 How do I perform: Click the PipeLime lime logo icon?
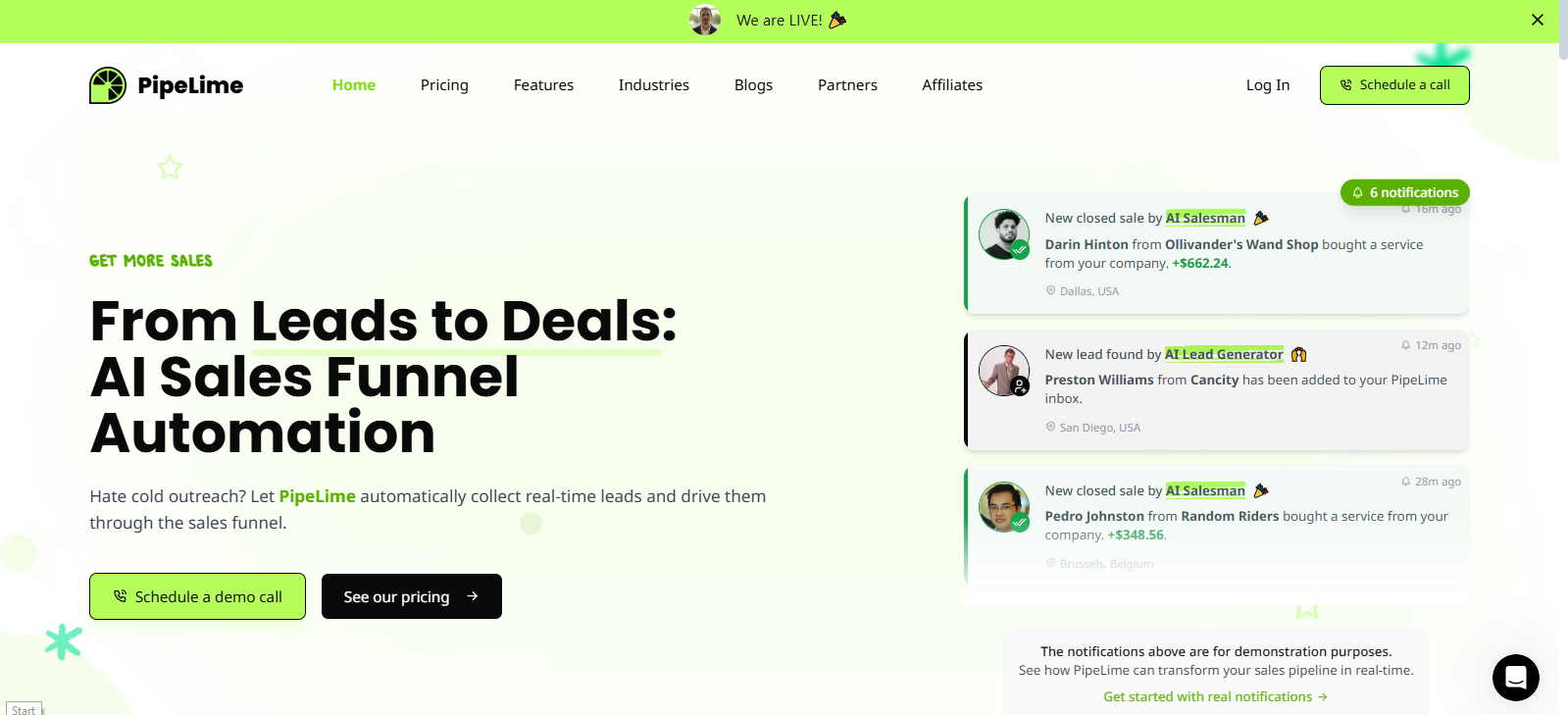pyautogui.click(x=108, y=85)
